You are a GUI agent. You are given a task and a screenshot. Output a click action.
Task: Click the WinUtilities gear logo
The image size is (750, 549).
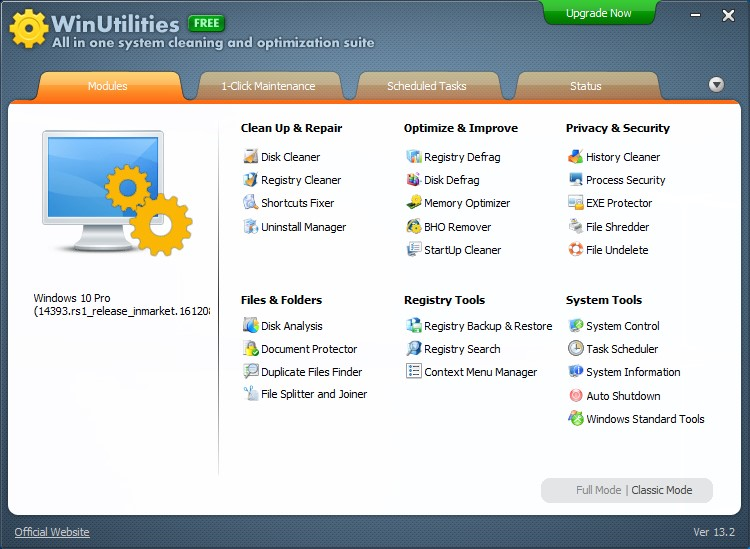tap(29, 29)
